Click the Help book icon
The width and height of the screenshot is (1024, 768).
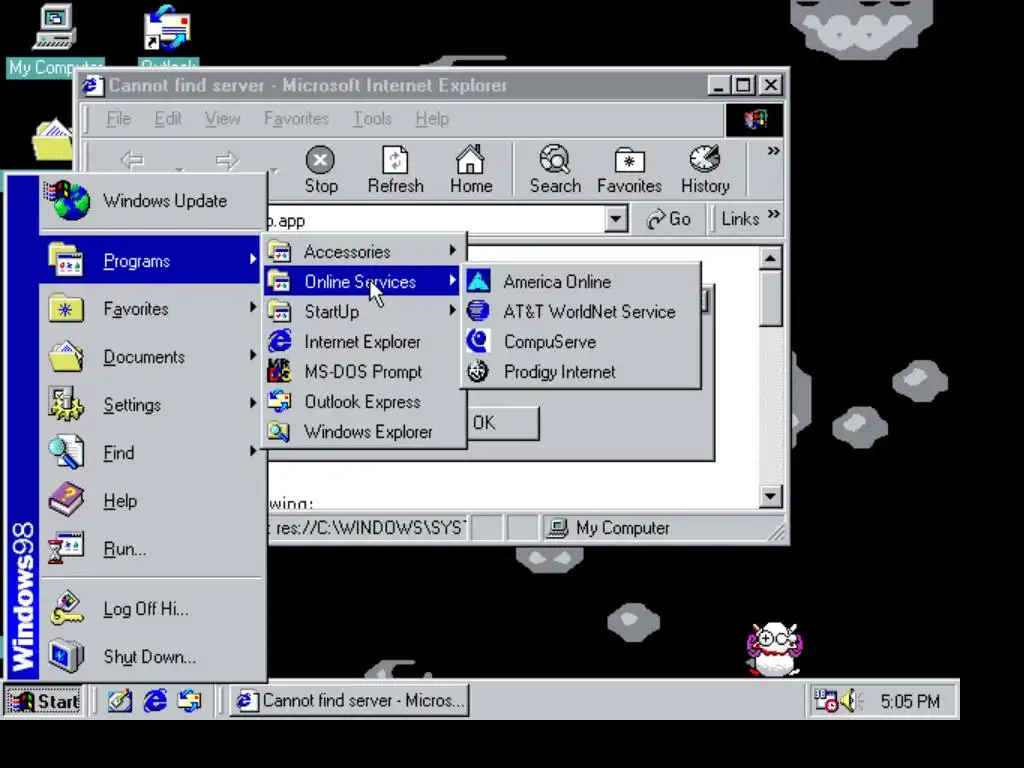click(66, 500)
